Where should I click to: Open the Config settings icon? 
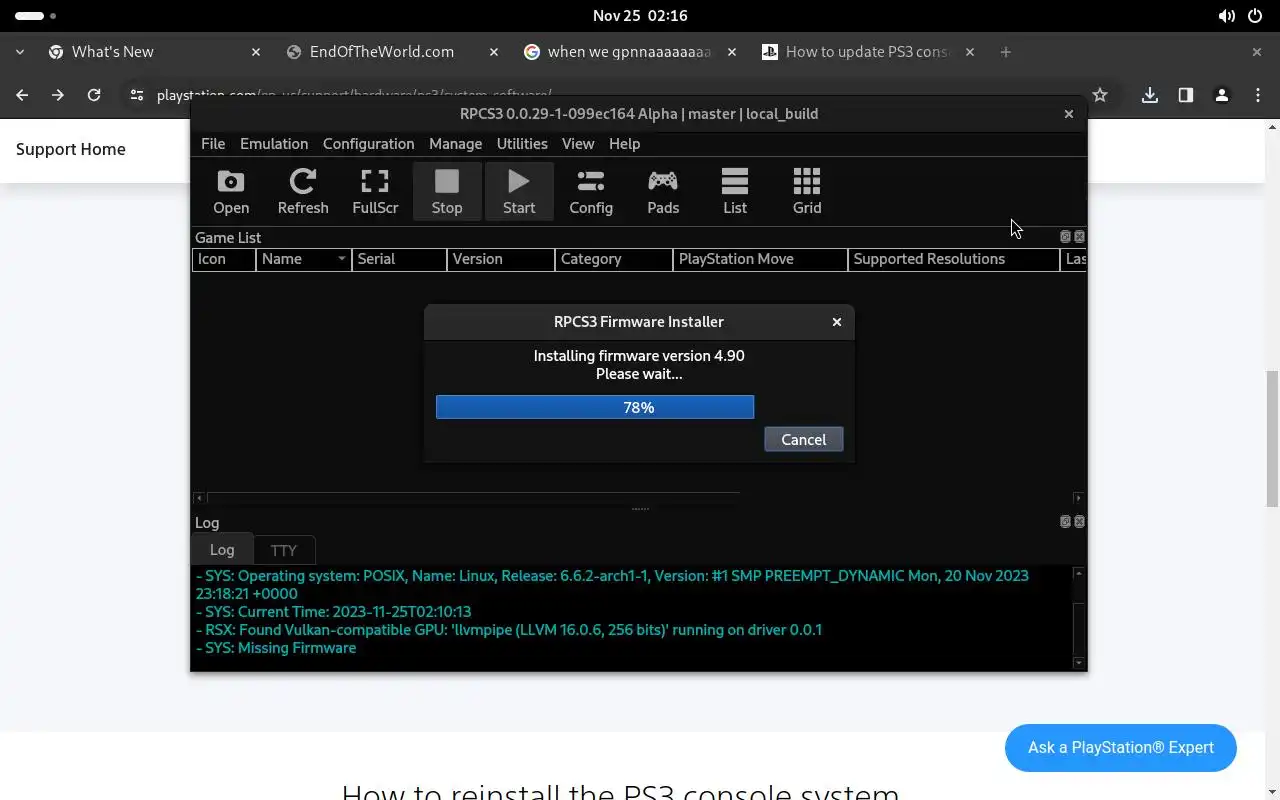coord(591,192)
